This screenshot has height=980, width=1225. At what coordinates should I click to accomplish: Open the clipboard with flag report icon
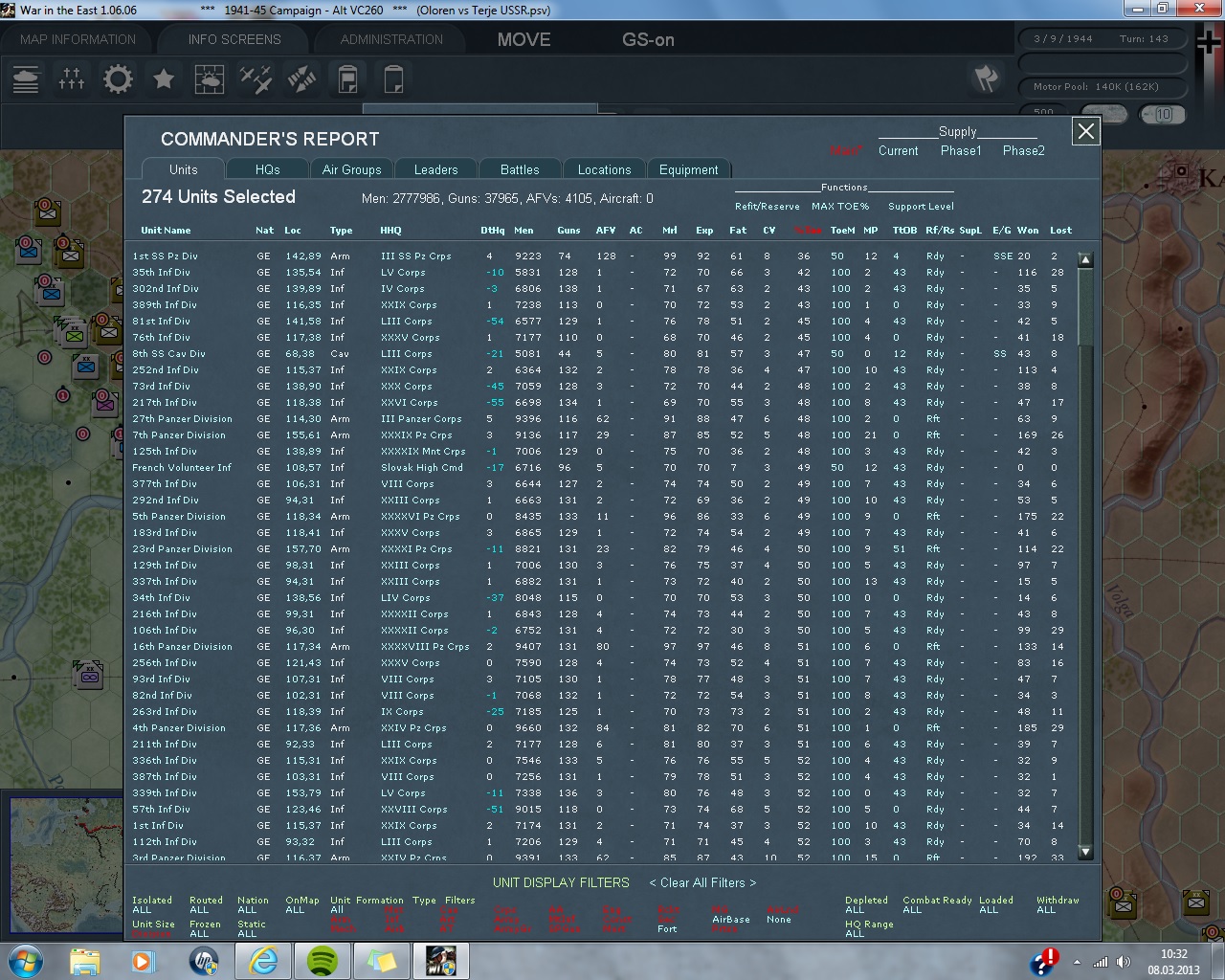[347, 78]
